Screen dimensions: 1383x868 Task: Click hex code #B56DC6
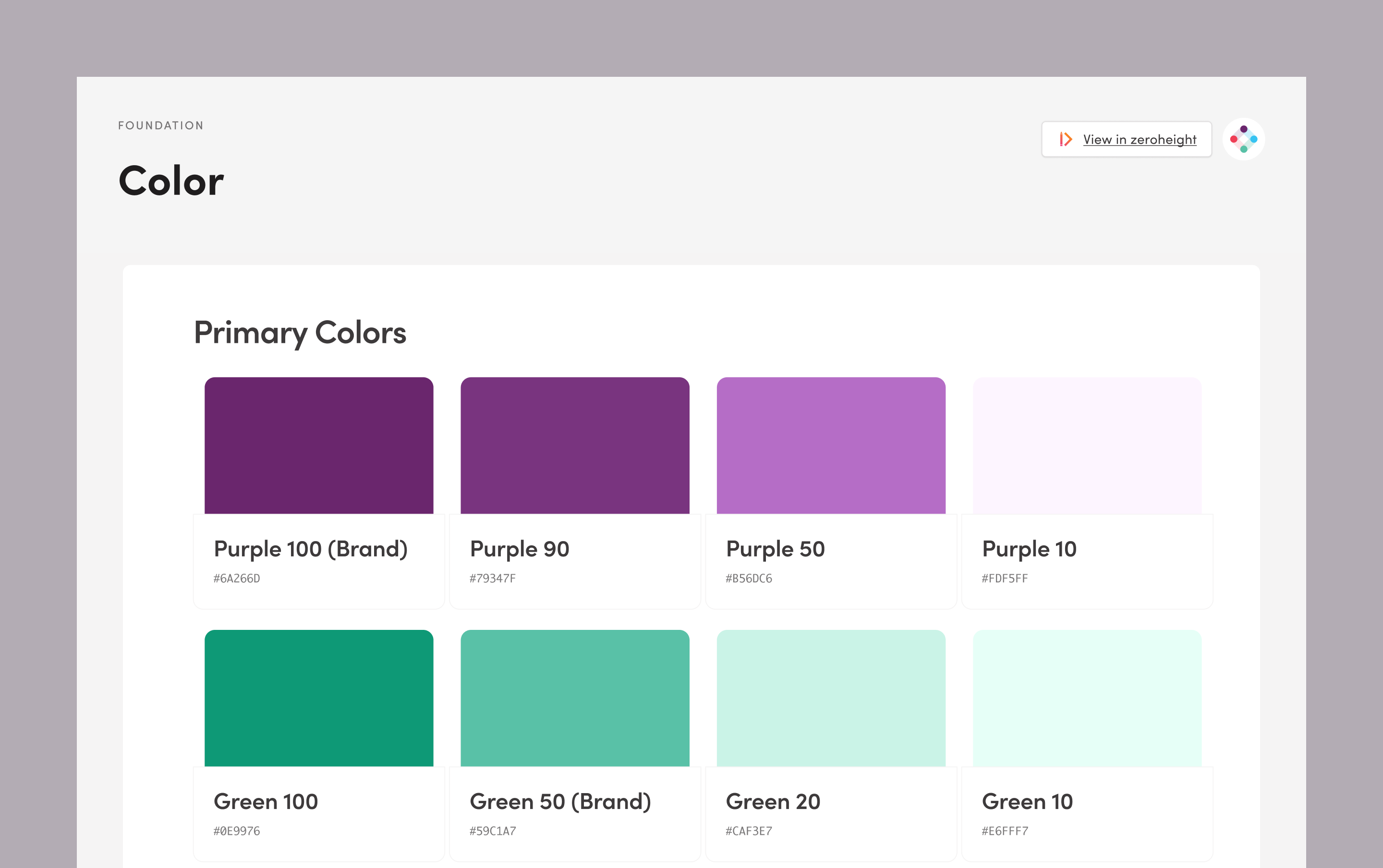pos(749,579)
